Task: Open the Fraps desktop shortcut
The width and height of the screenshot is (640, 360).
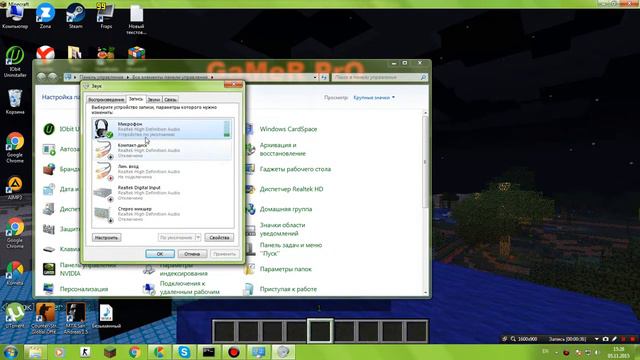Action: tap(106, 16)
